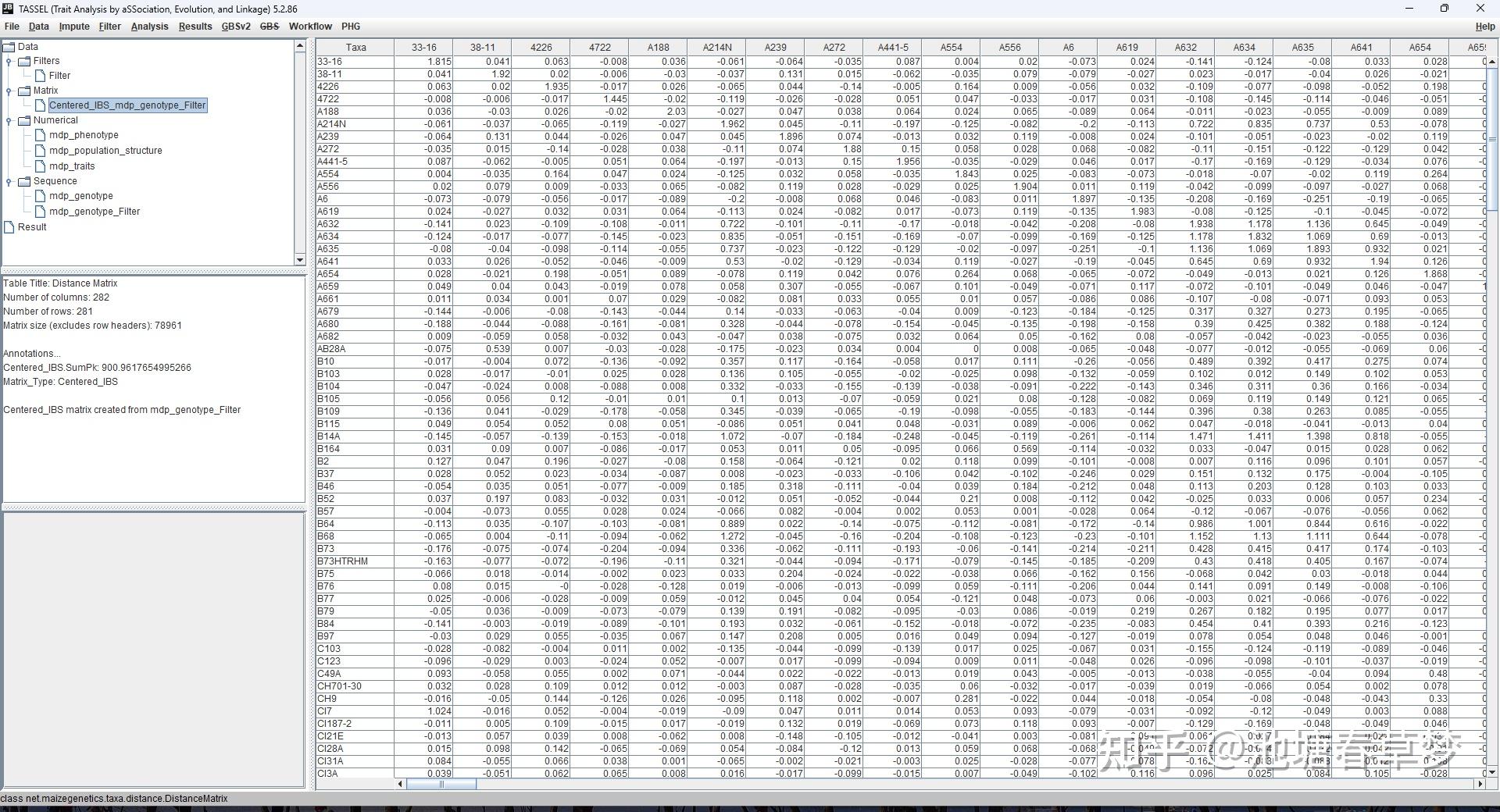Click the A214N taxa row label
Viewport: 1500px width, 812px height.
tap(355, 124)
